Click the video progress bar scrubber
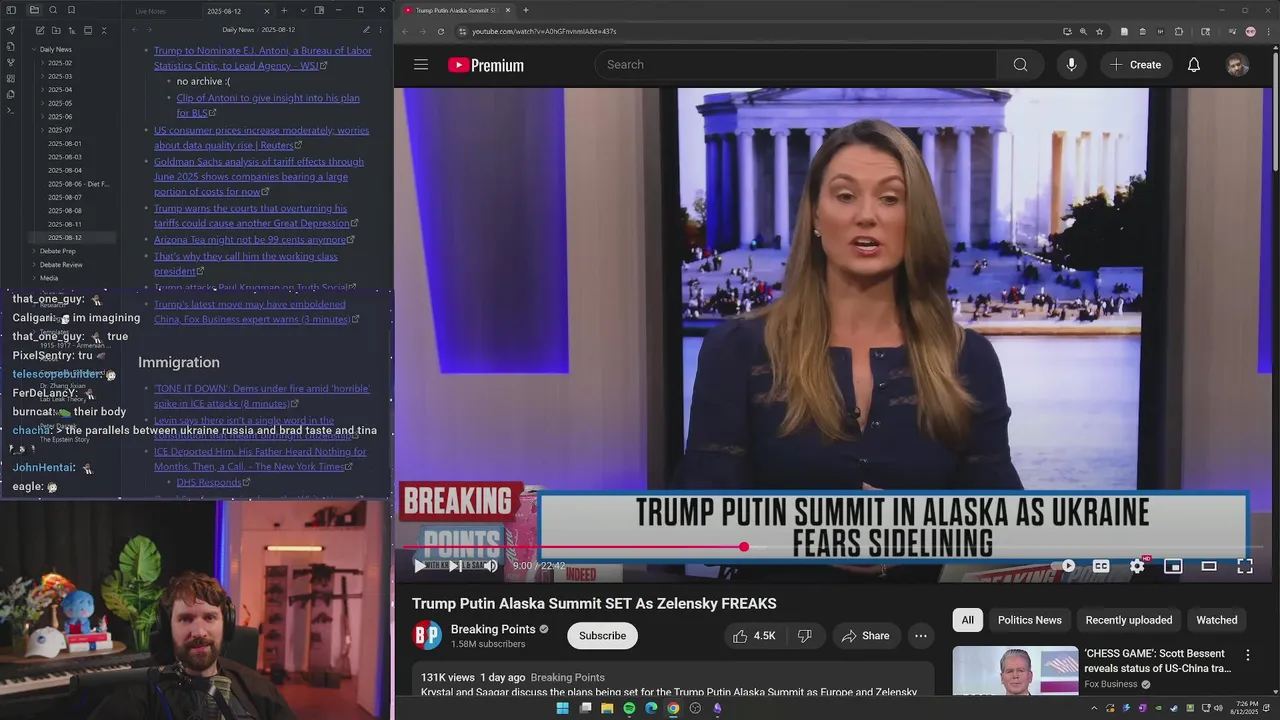The width and height of the screenshot is (1280, 720). 744,547
